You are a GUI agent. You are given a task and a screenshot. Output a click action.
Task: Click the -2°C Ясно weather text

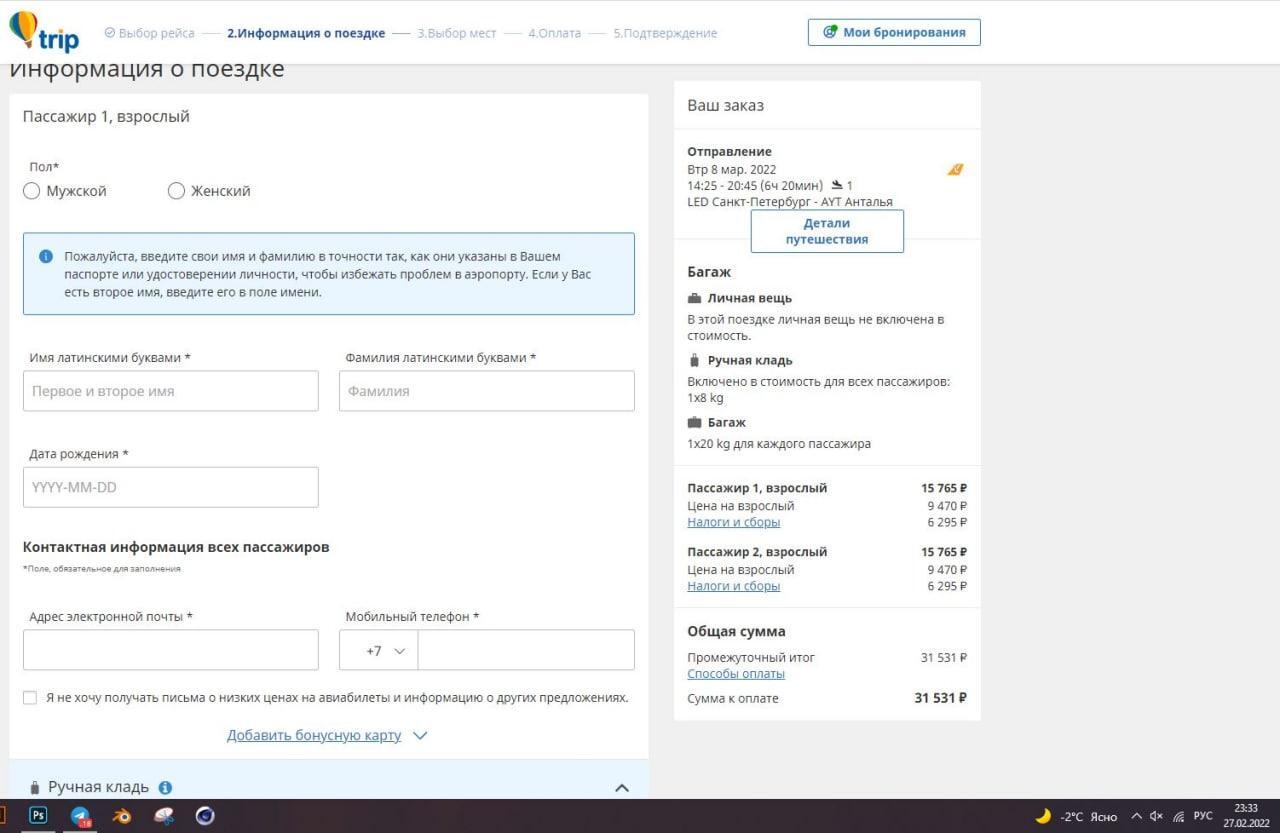click(1089, 816)
